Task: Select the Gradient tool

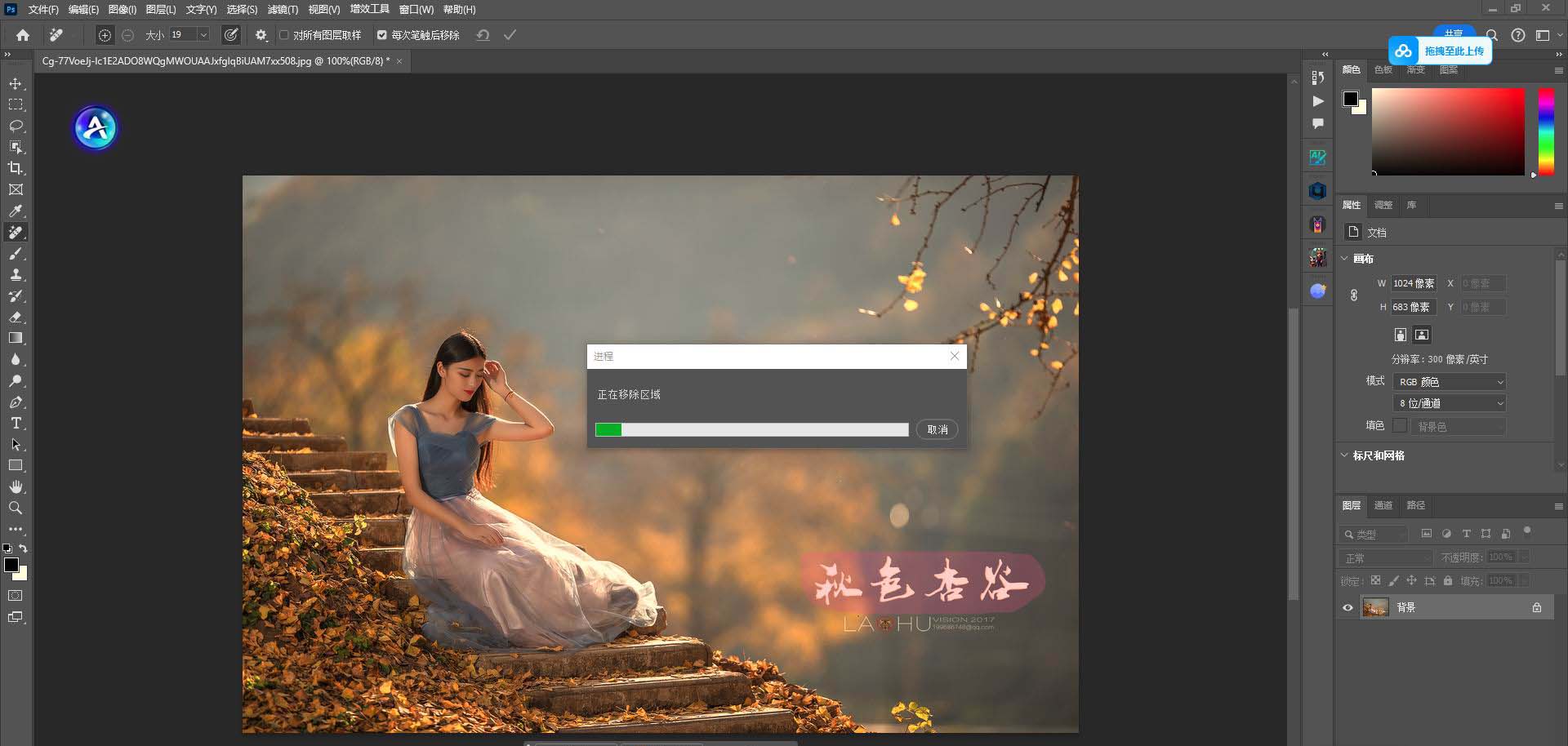Action: (x=16, y=338)
